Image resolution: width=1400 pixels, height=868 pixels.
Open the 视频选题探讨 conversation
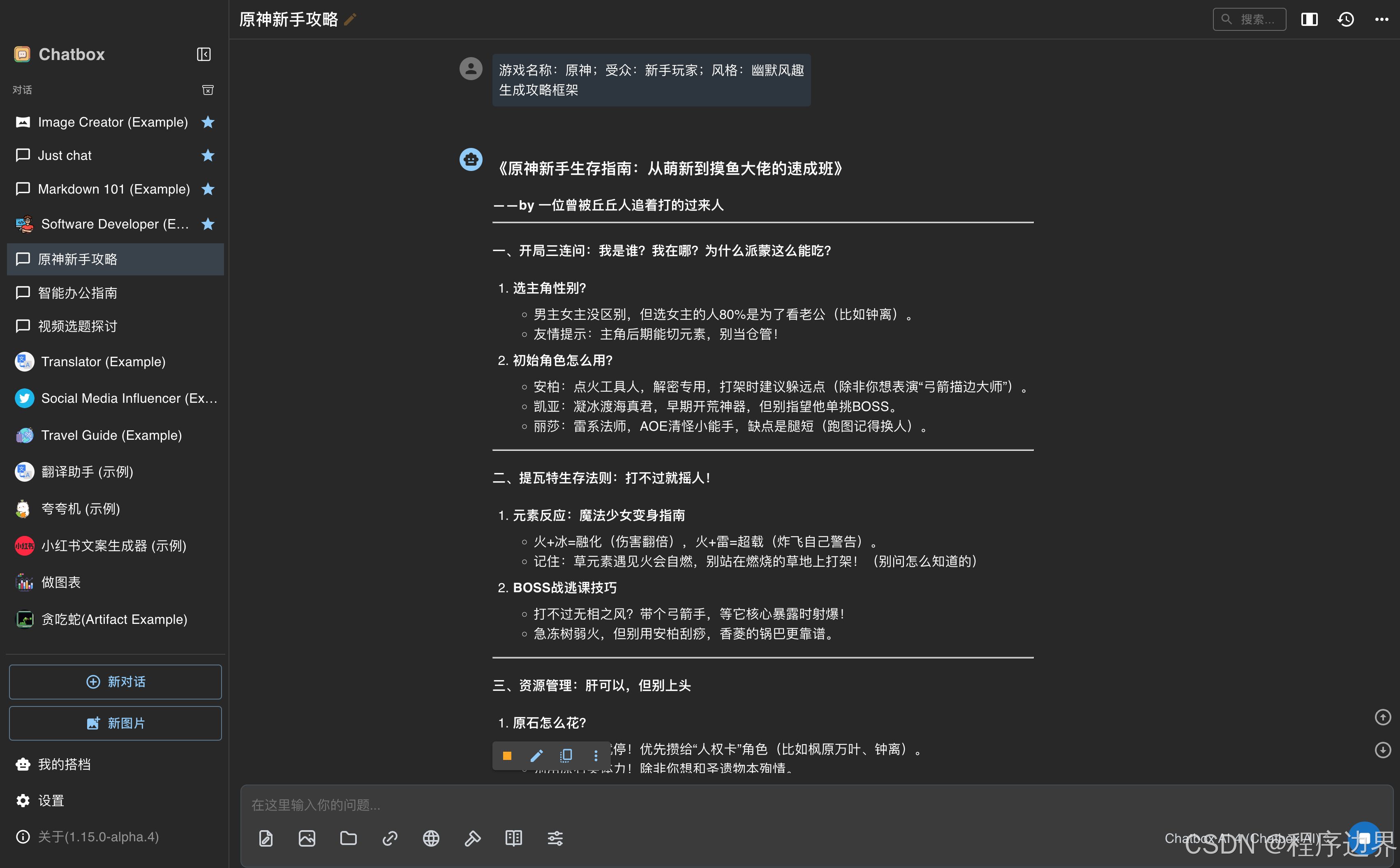pyautogui.click(x=116, y=327)
